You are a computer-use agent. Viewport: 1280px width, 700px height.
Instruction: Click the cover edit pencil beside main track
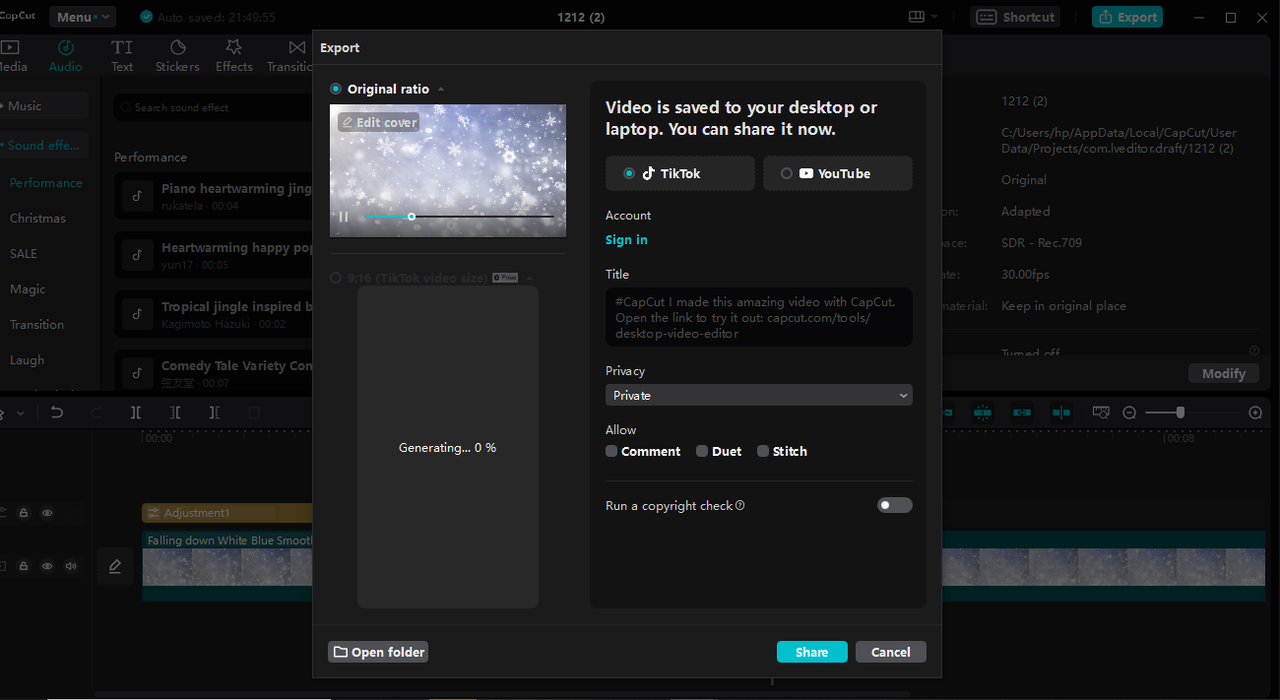[115, 567]
